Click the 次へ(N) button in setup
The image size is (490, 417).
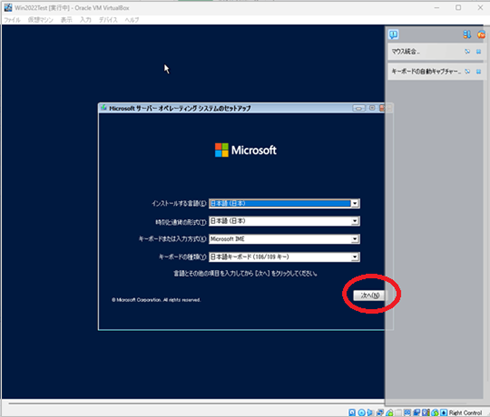click(370, 295)
